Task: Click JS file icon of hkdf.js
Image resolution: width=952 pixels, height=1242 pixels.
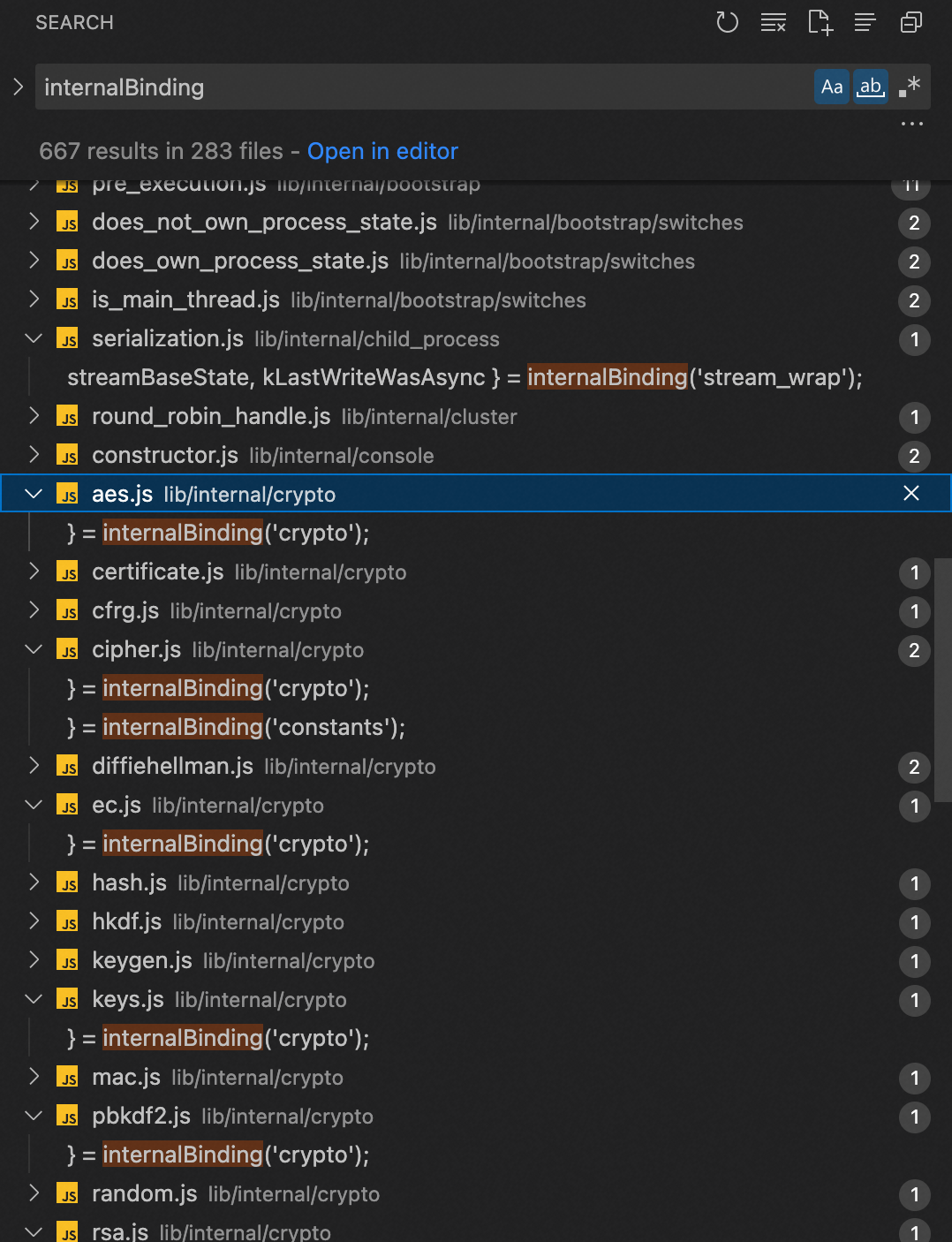Action: click(67, 922)
